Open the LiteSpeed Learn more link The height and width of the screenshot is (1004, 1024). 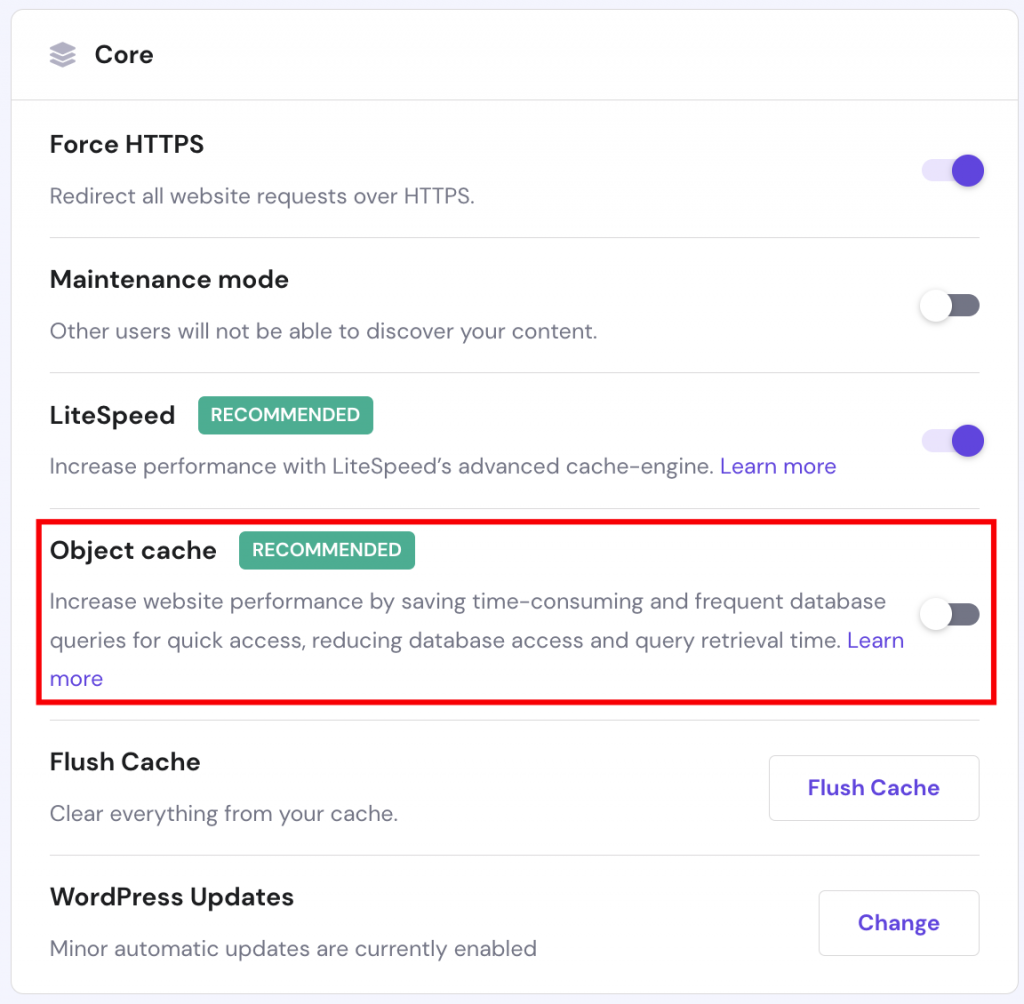778,466
